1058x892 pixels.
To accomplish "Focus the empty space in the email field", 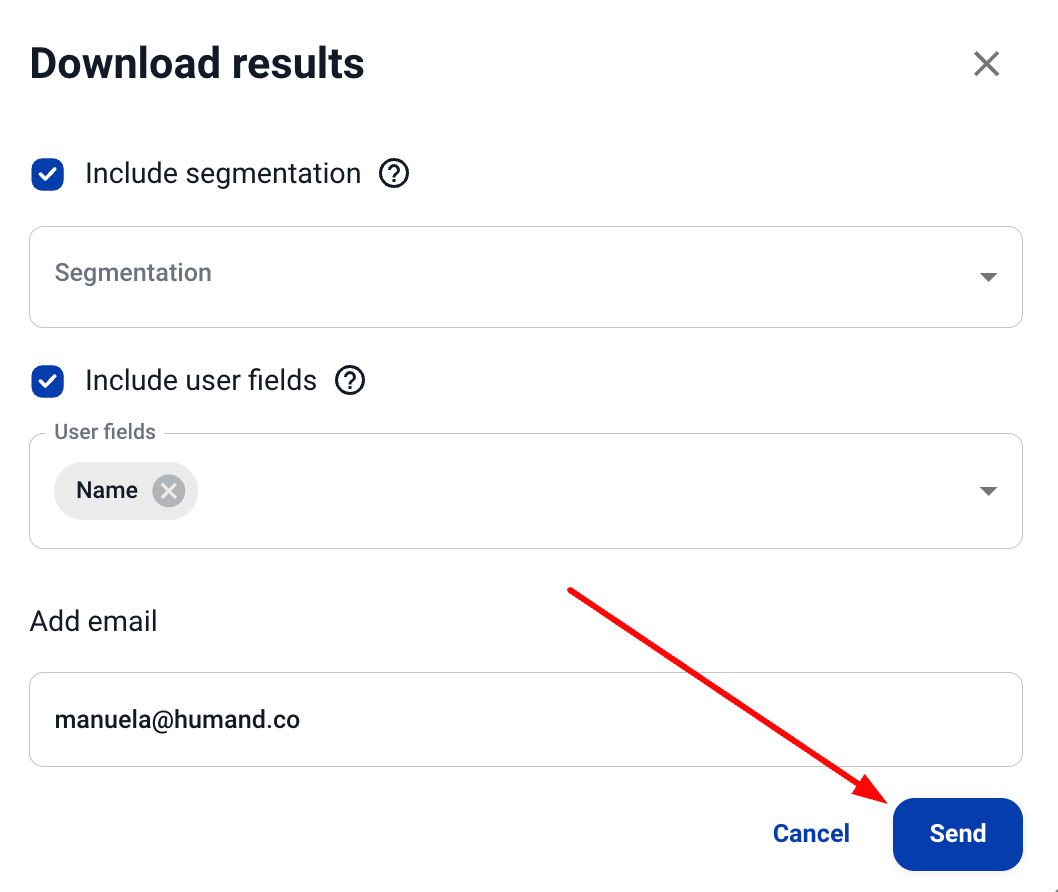I will pos(650,719).
